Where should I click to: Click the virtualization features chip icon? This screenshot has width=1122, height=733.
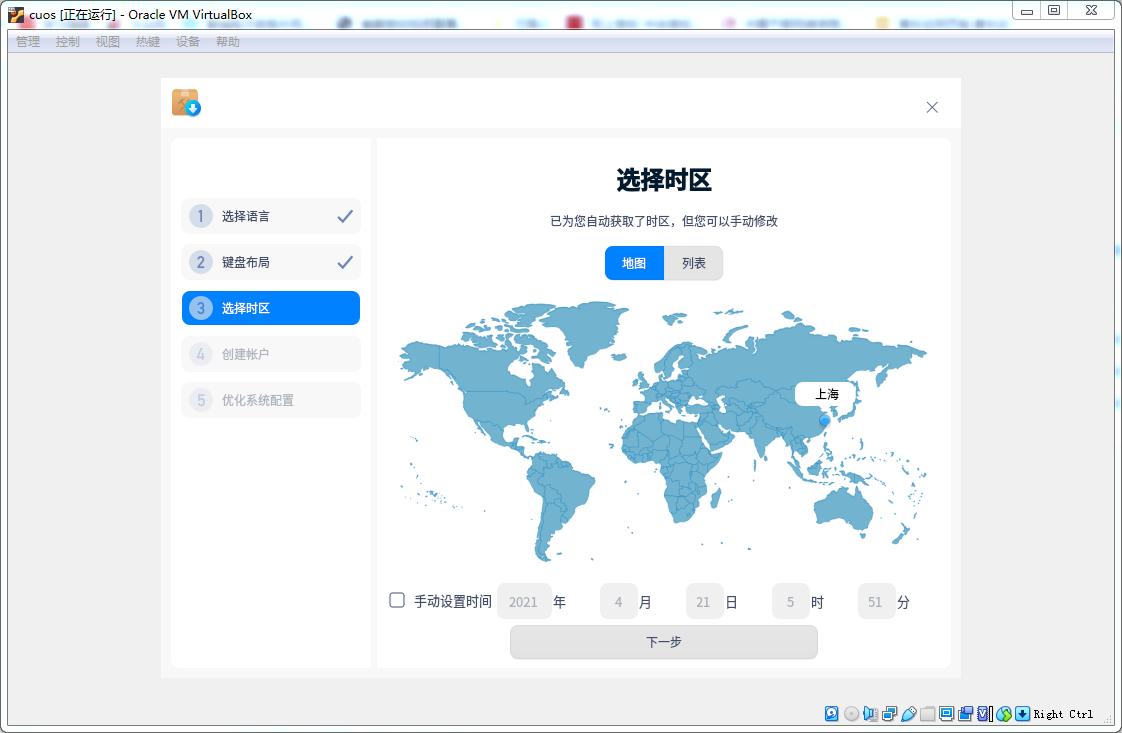(985, 713)
